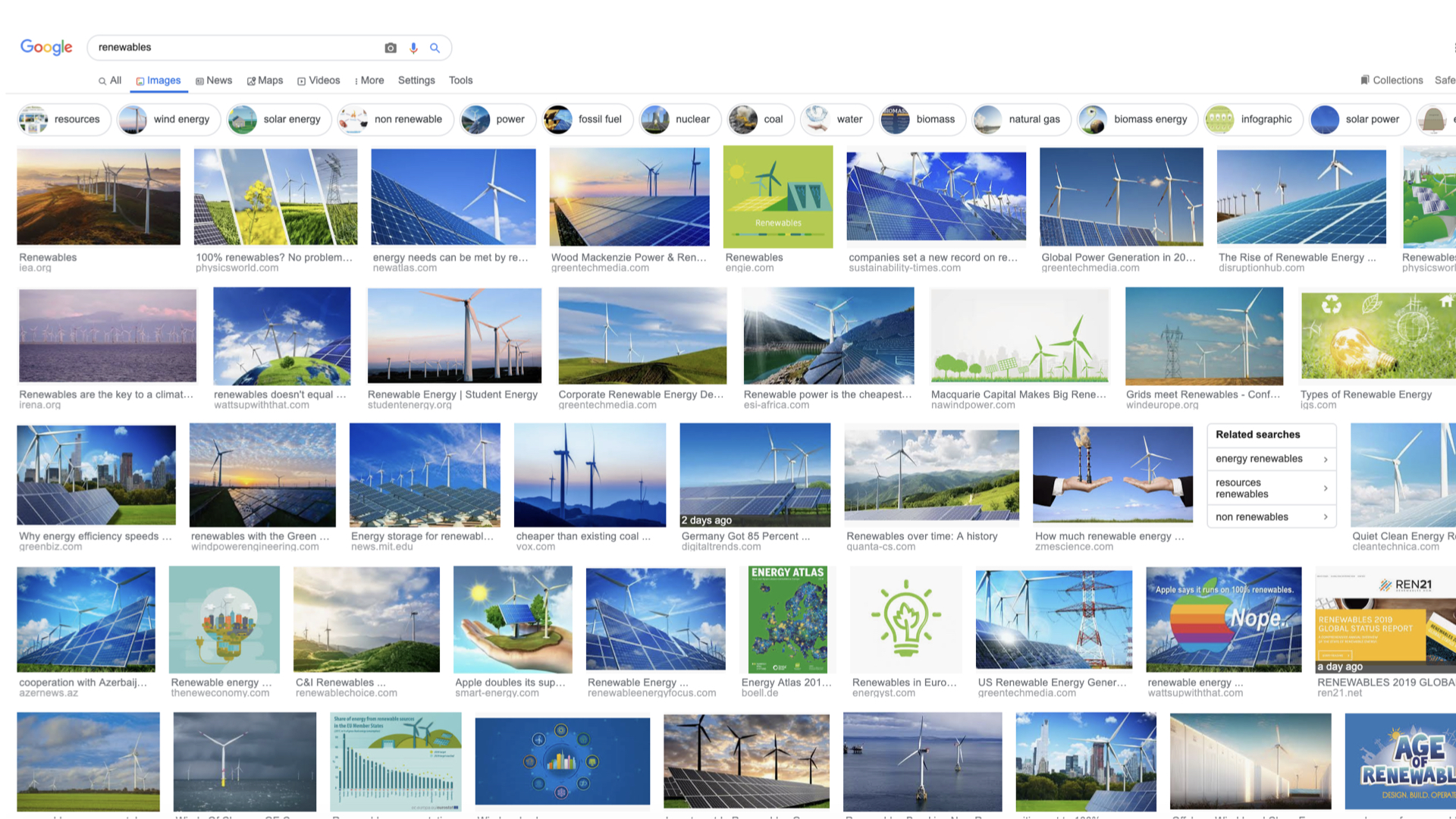Click the Google logo

(x=46, y=47)
